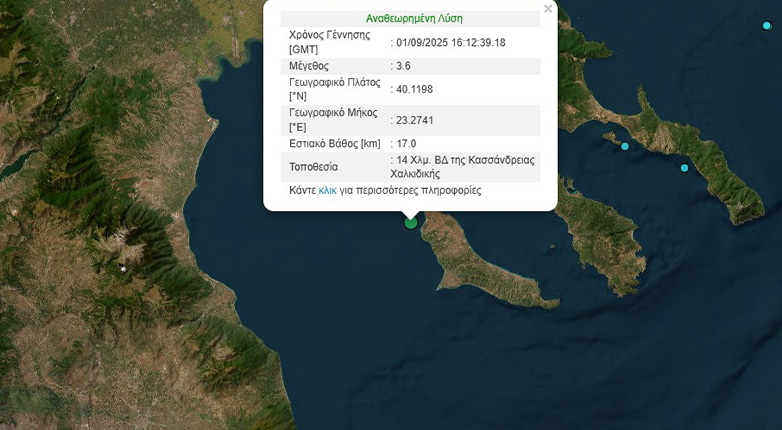Image resolution: width=782 pixels, height=430 pixels.
Task: Click the 'Μέγεθος' label
Action: coord(309,66)
